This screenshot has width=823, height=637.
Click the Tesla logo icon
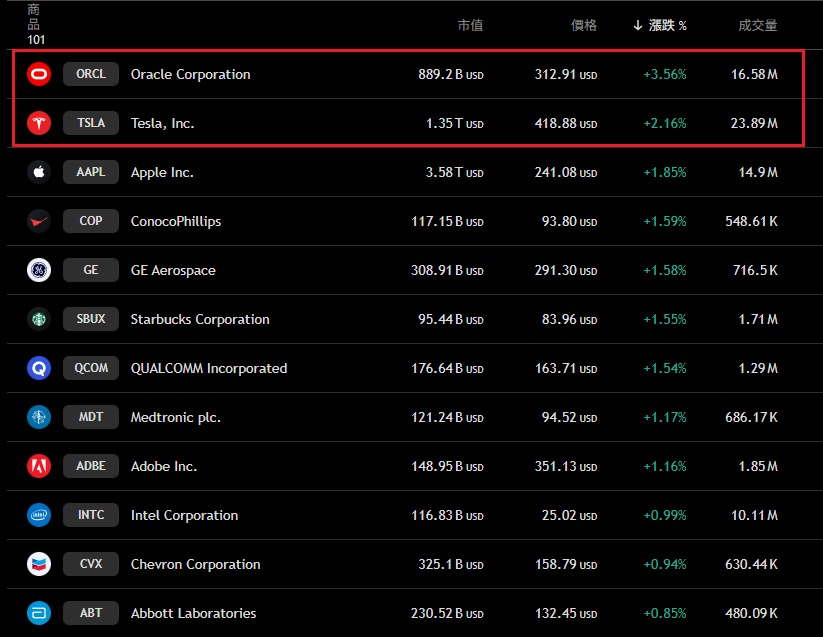pos(39,123)
